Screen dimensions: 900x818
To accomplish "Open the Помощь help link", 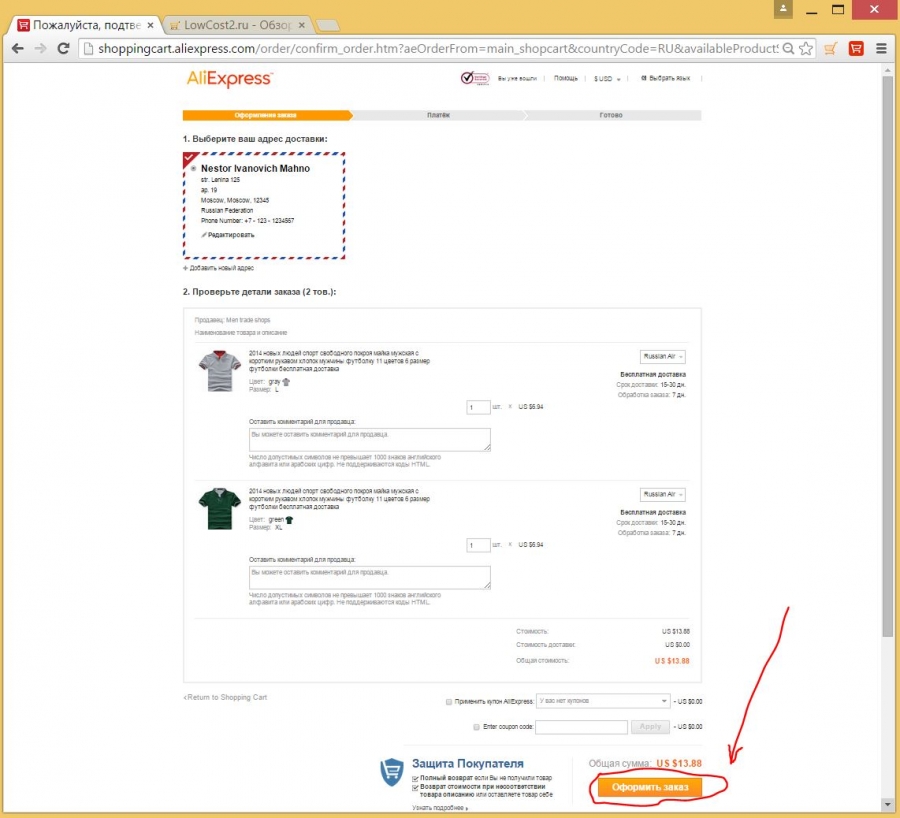I will click(x=565, y=78).
